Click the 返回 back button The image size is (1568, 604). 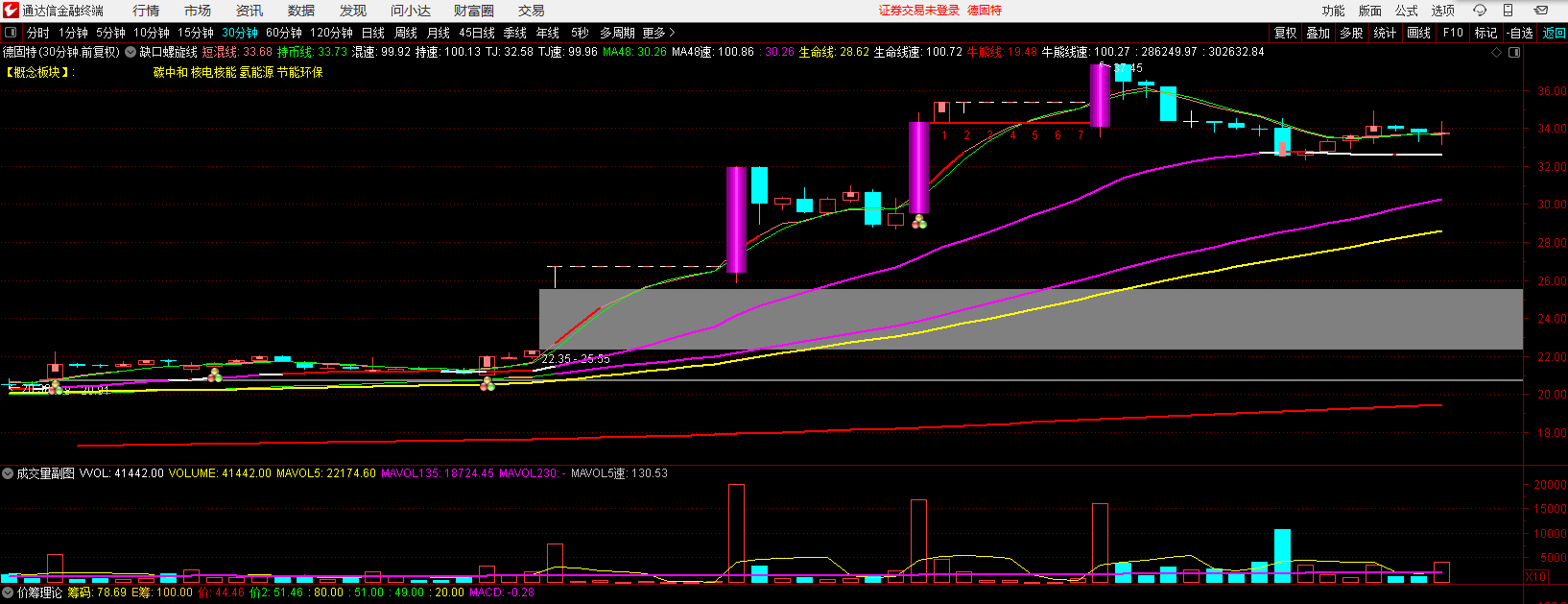(x=1554, y=33)
